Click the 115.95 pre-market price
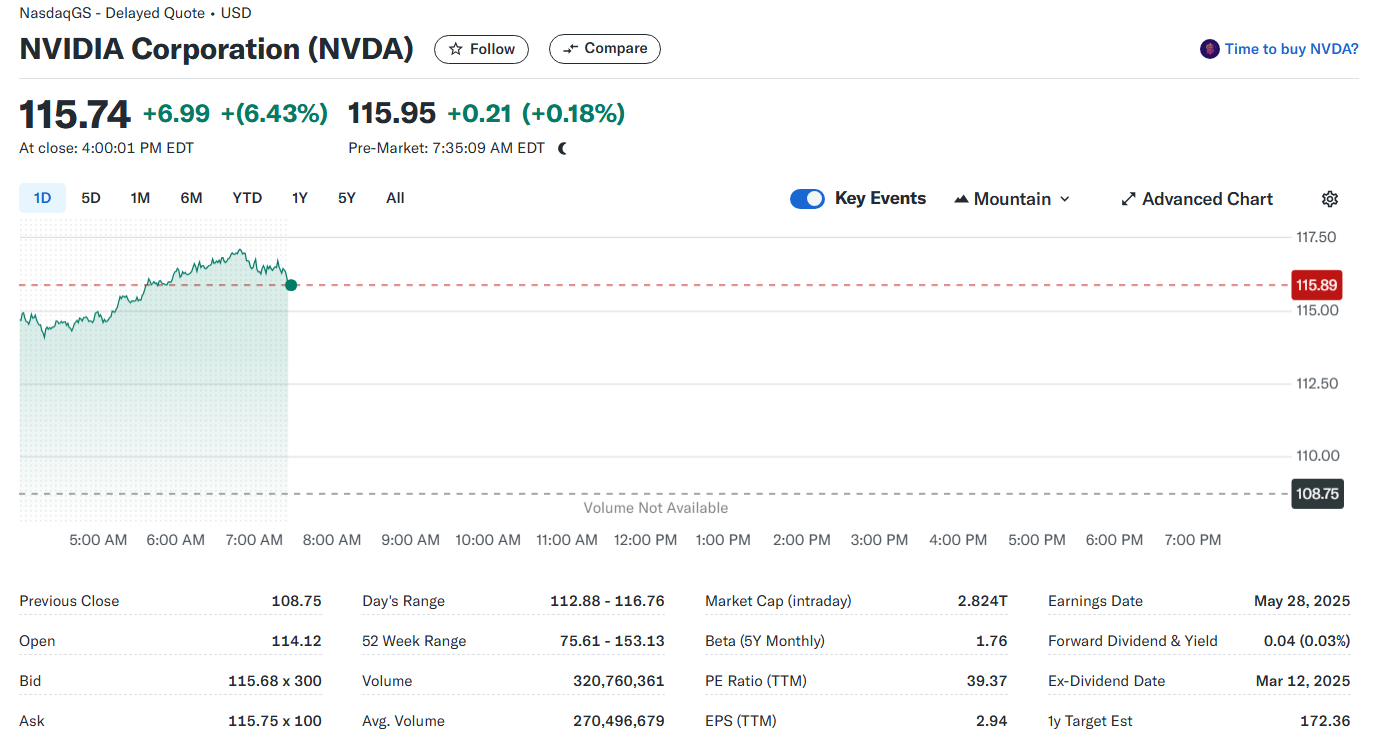The height and width of the screenshot is (747, 1376). click(x=392, y=114)
